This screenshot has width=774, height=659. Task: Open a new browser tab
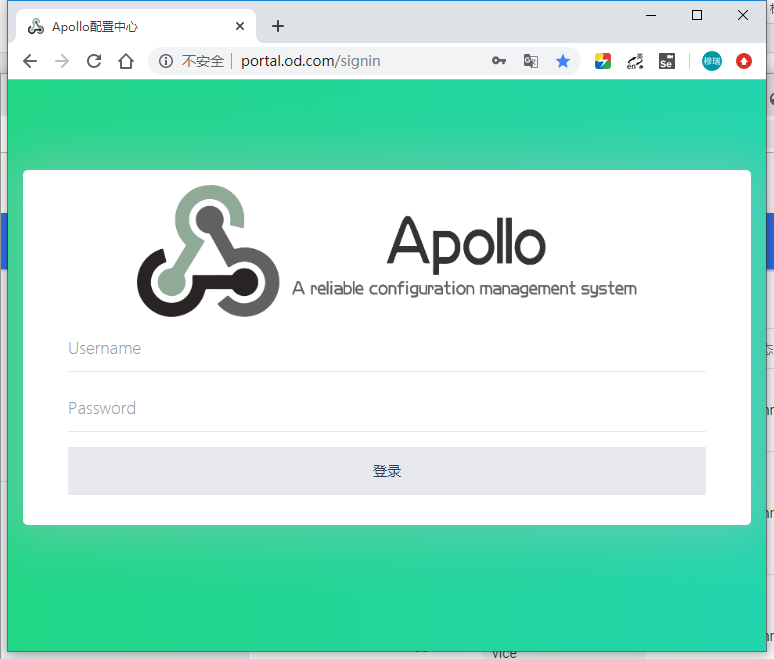(x=278, y=26)
